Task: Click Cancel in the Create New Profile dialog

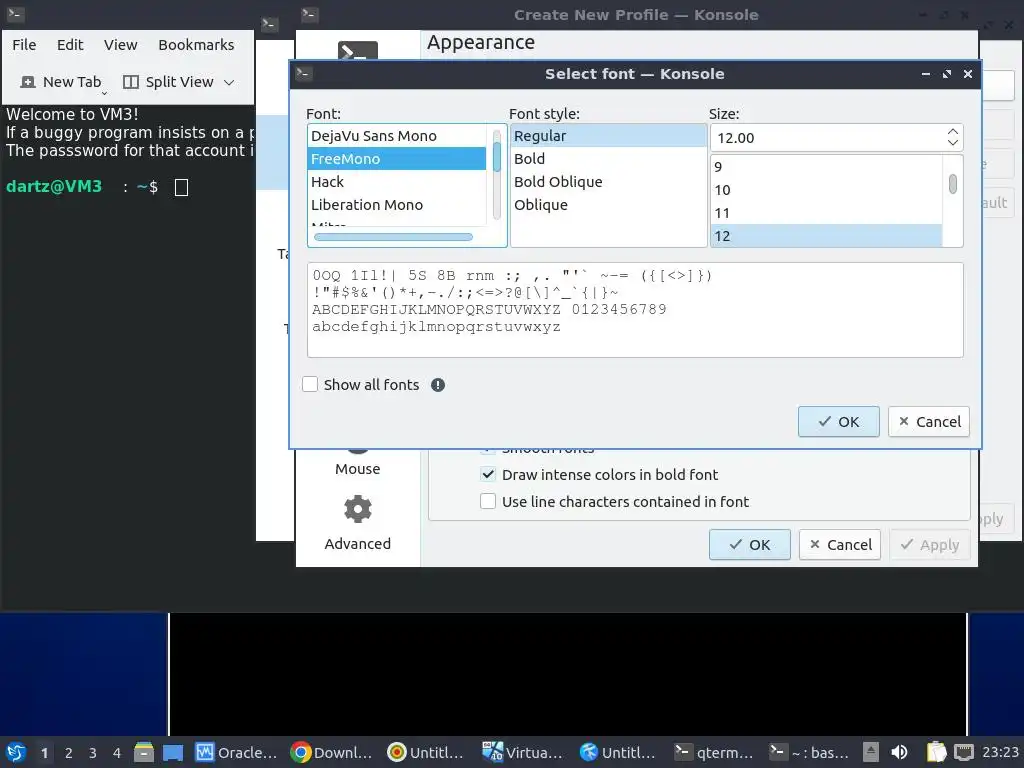Action: pos(840,544)
